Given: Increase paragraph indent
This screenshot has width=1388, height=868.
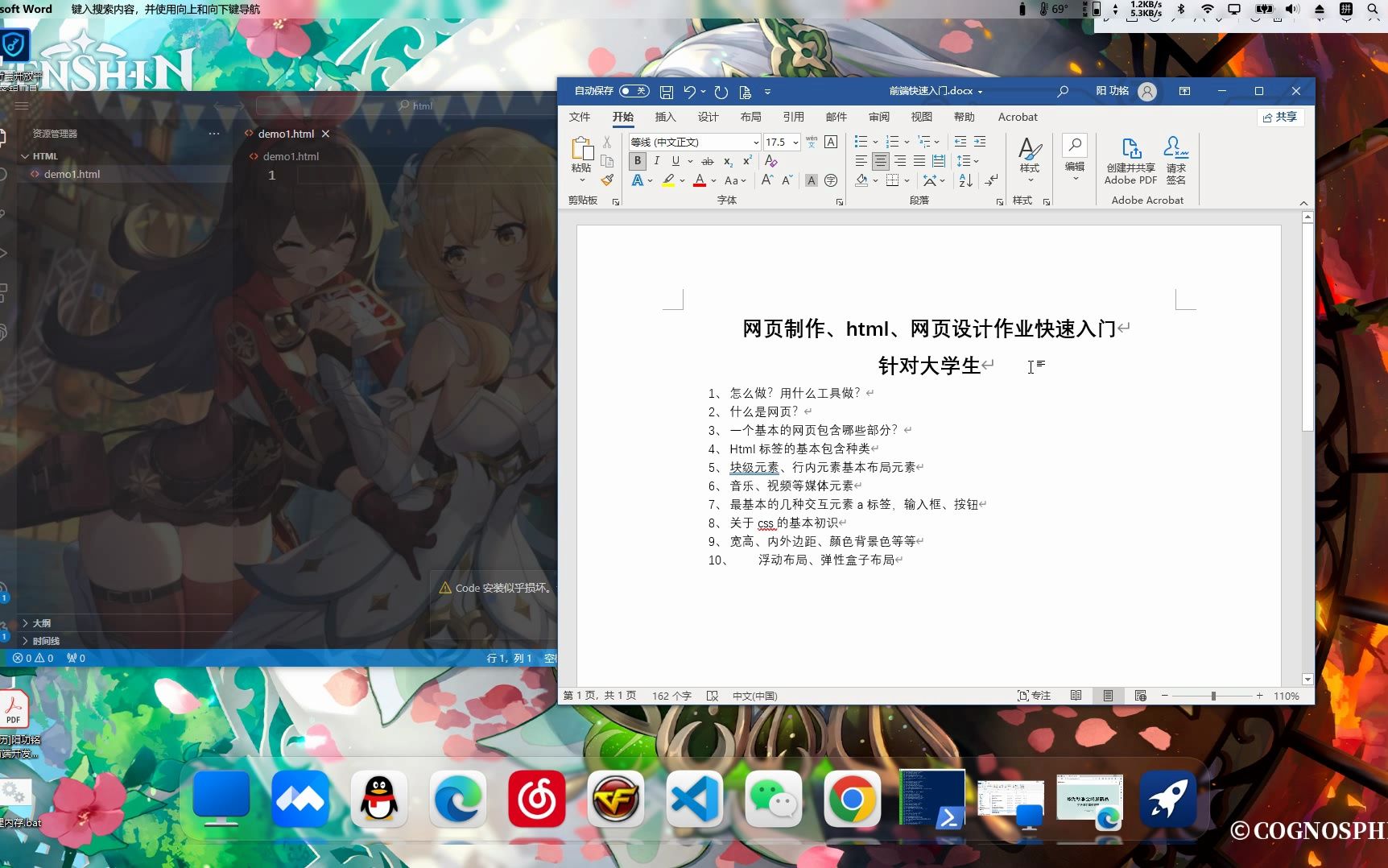Looking at the screenshot, I should click(980, 142).
